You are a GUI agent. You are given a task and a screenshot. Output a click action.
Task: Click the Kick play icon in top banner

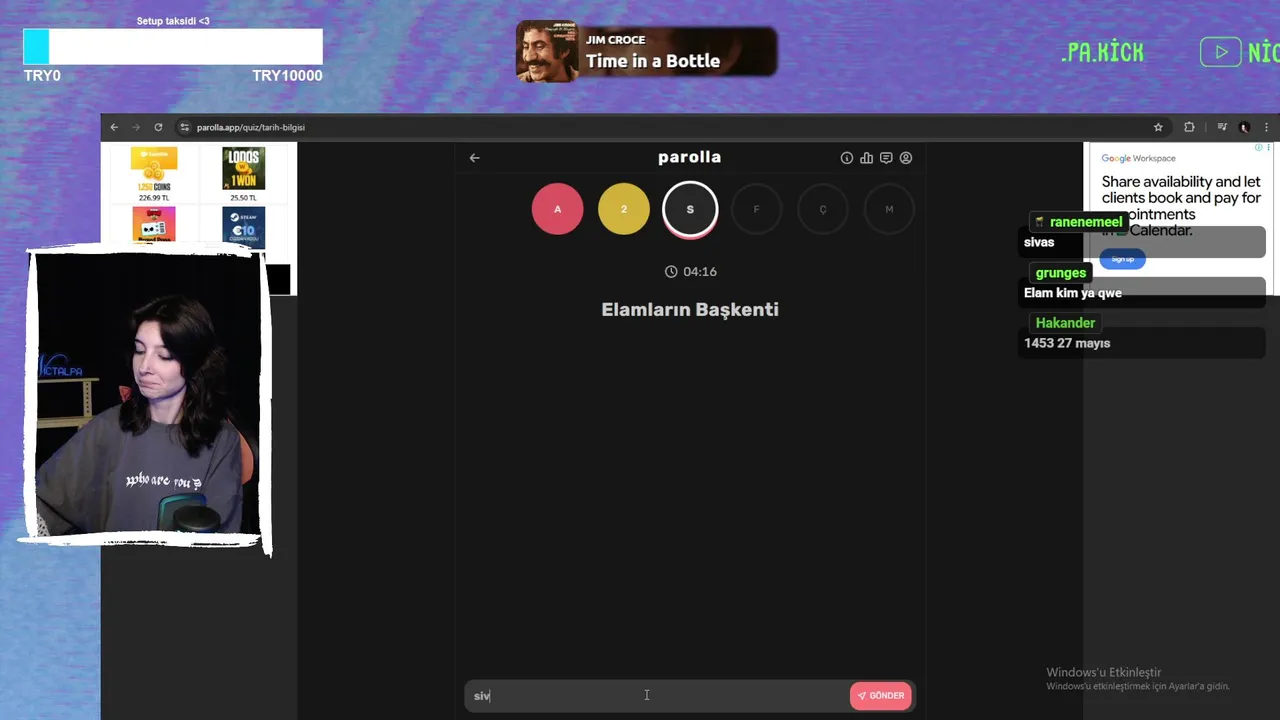[1221, 52]
